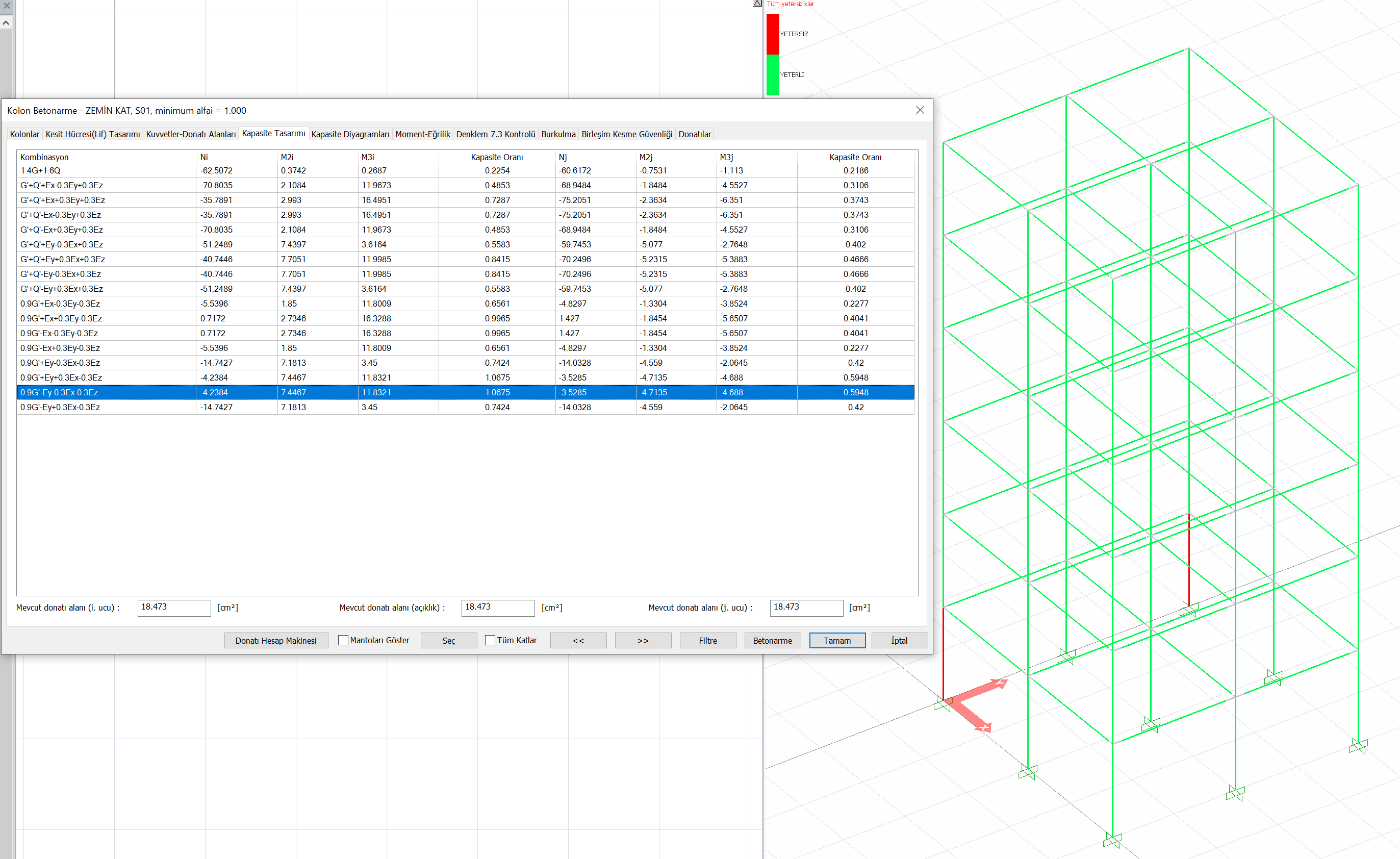Click the scroll up arrow at left
This screenshot has width=1400, height=859.
coord(6,23)
